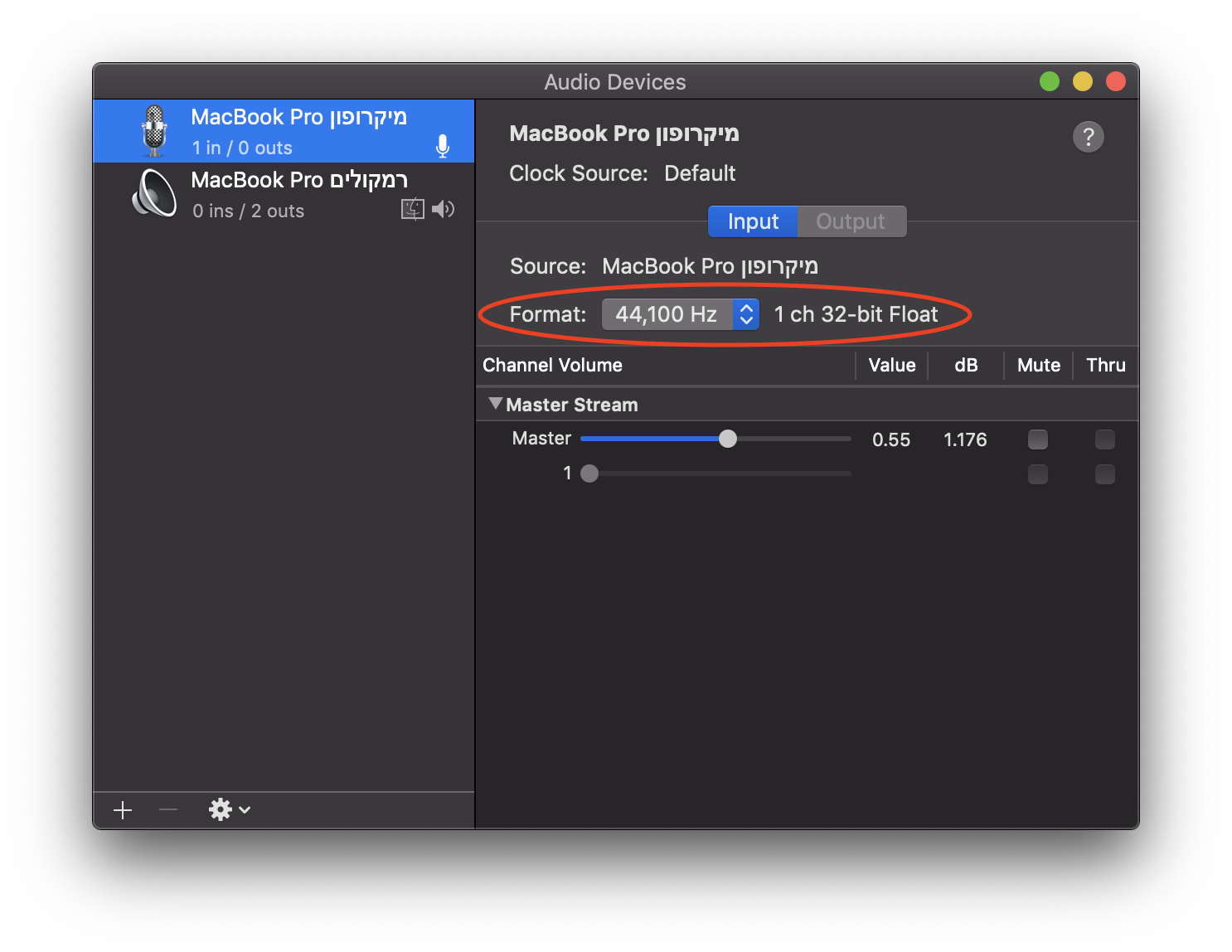The width and height of the screenshot is (1232, 952).
Task: Select the '1 in / 0 outs' text
Action: [x=242, y=148]
